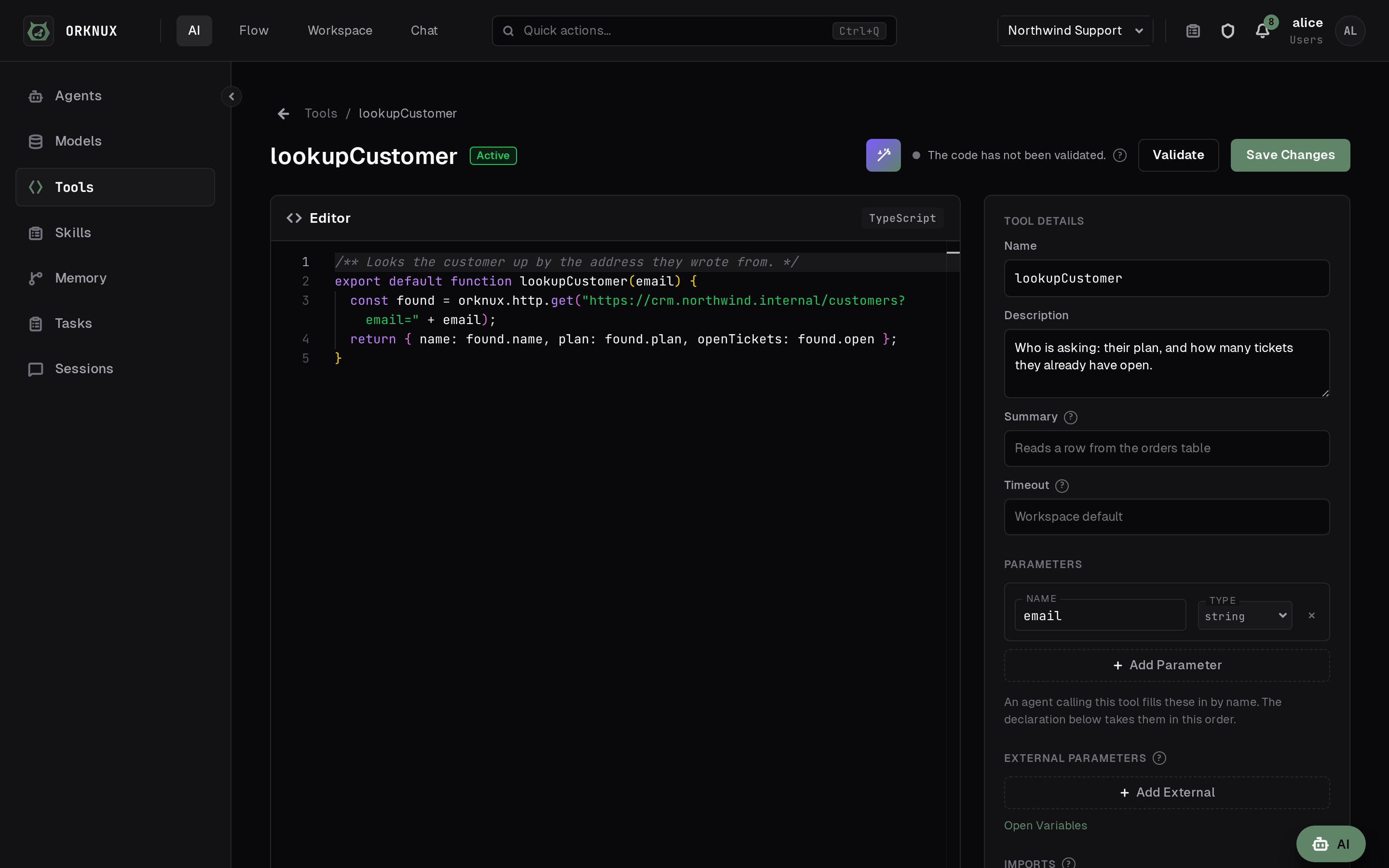Open the Northwind Support workspace dropdown
The height and width of the screenshot is (868, 1389).
pos(1075,31)
